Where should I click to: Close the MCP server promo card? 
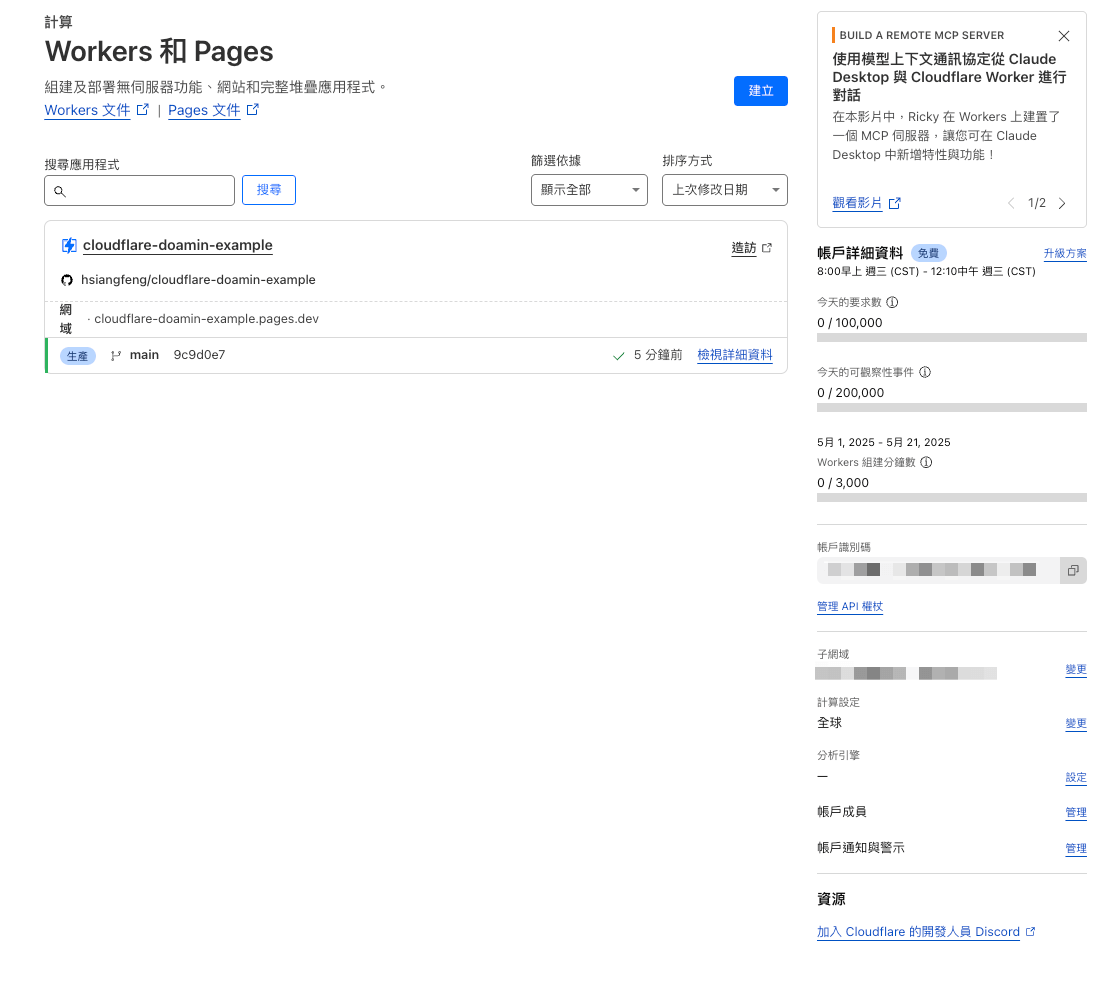1063,36
